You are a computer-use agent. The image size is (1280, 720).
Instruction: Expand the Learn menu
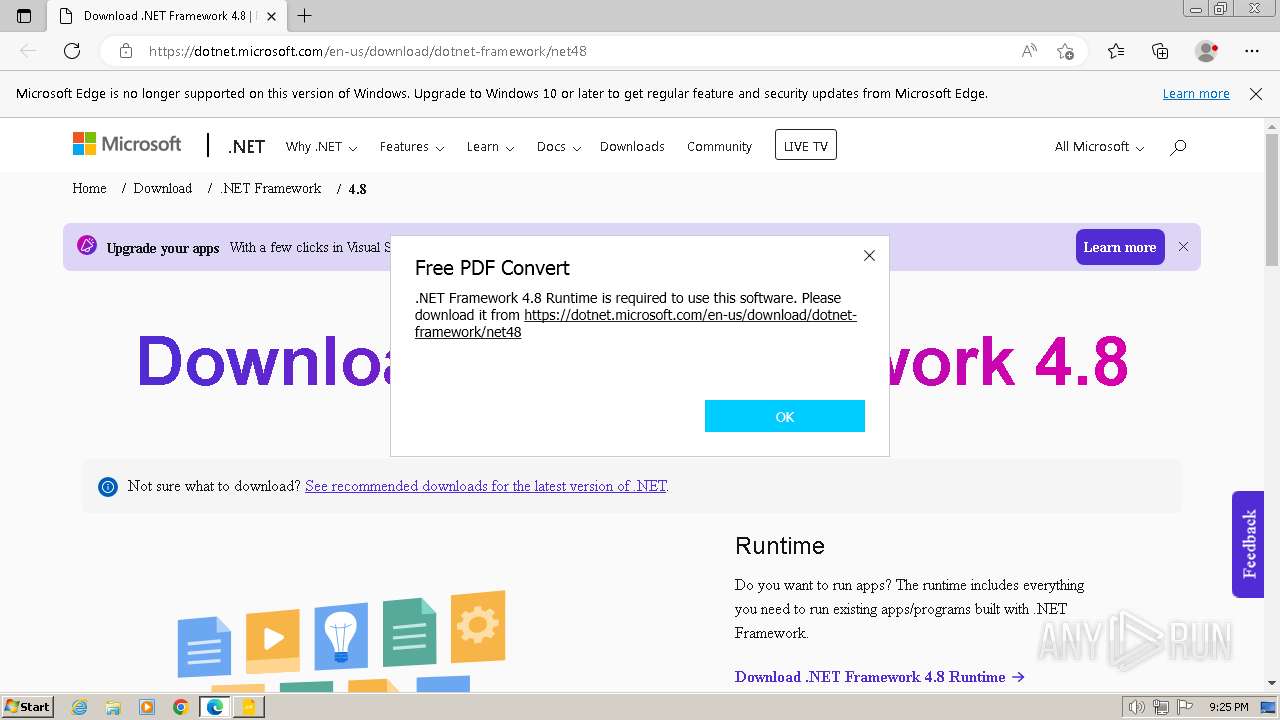tap(490, 147)
